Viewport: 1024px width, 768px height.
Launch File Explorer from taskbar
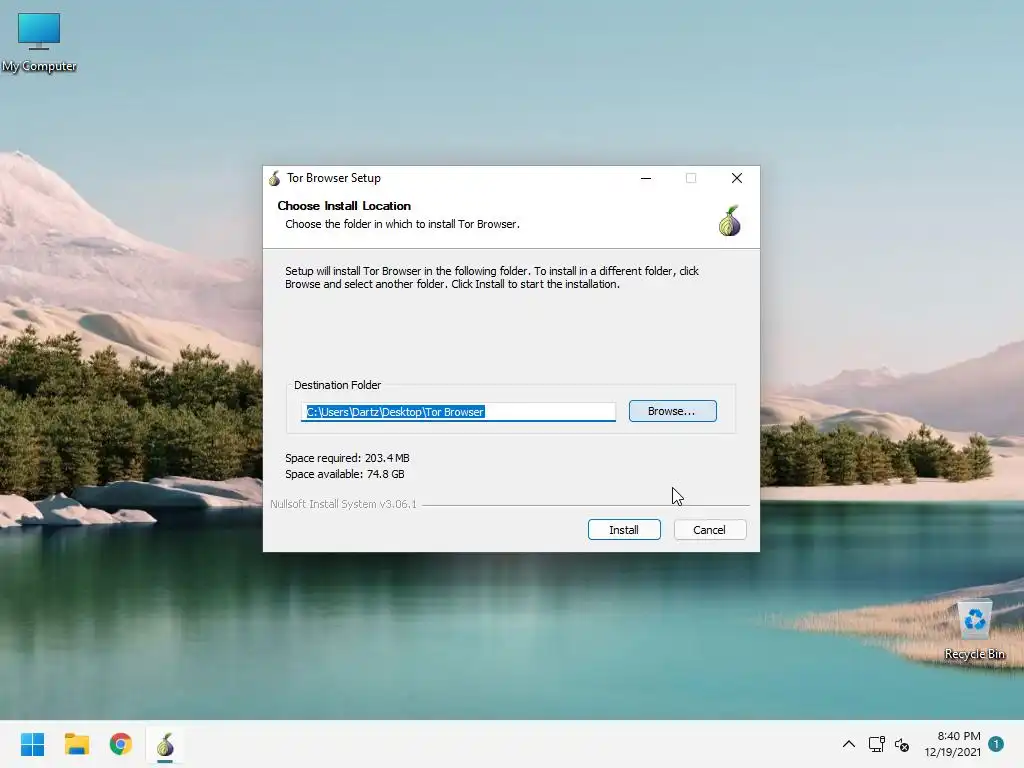[76, 744]
